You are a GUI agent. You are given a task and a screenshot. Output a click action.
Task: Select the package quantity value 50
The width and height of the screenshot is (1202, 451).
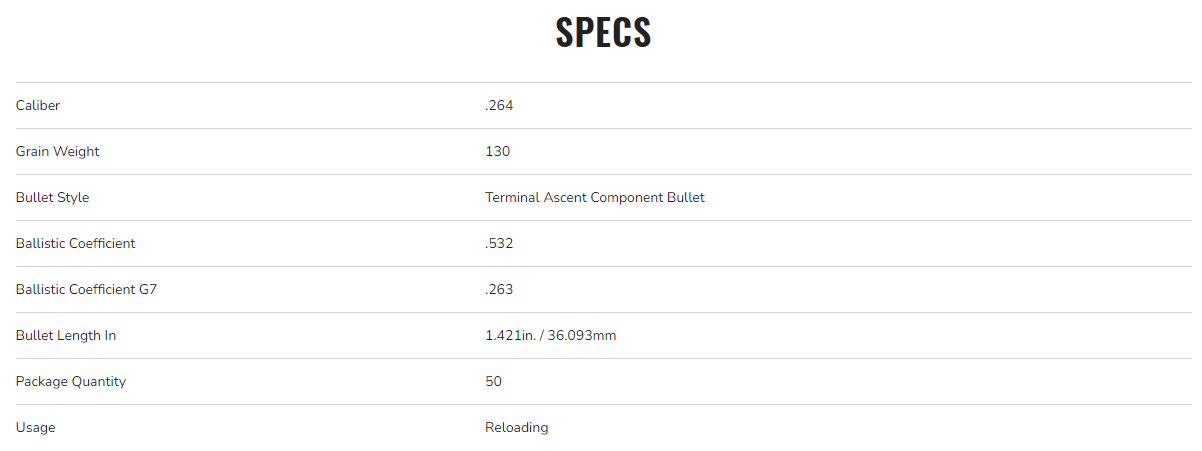coord(493,381)
